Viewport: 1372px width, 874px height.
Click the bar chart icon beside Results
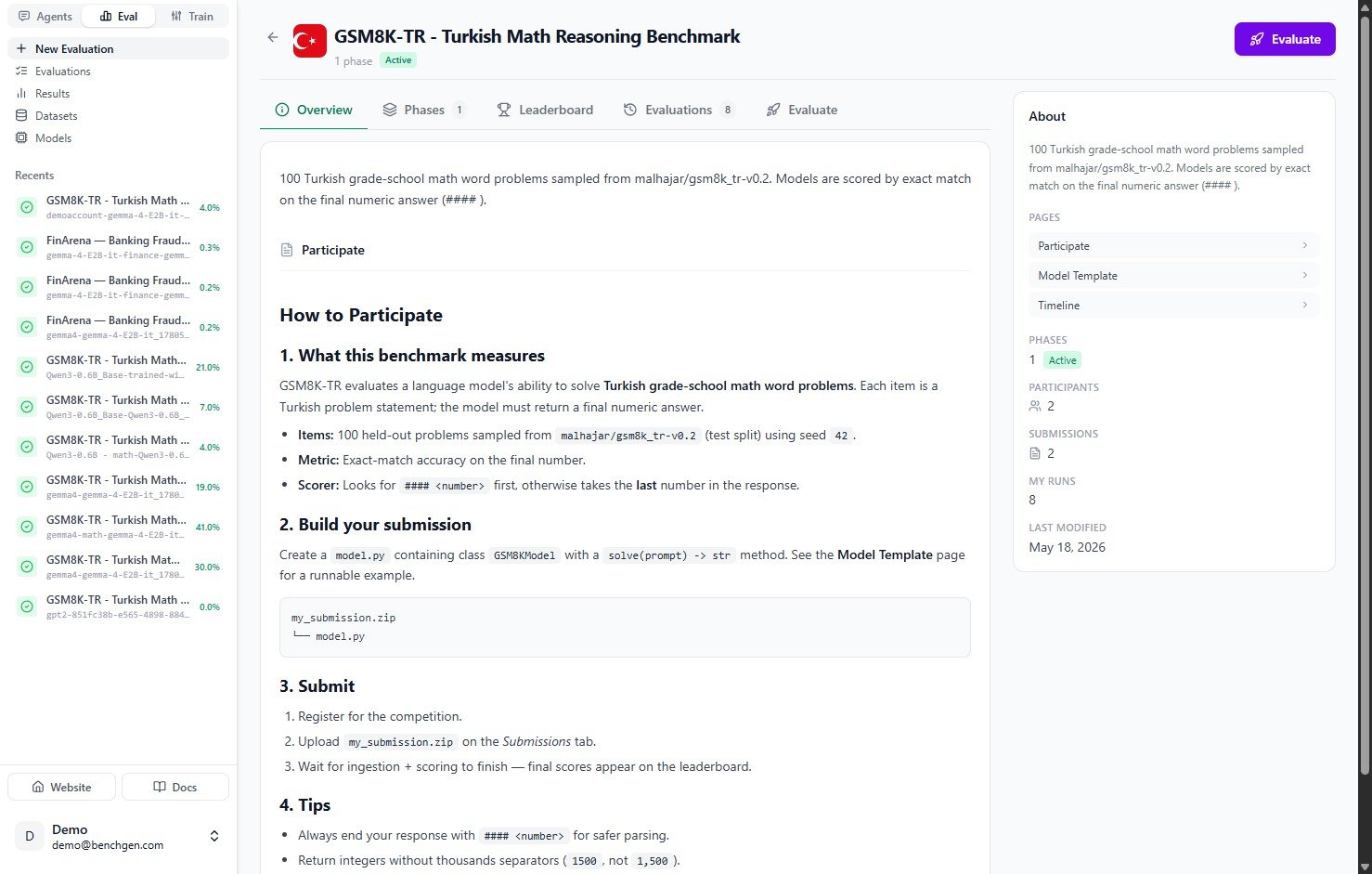(21, 94)
